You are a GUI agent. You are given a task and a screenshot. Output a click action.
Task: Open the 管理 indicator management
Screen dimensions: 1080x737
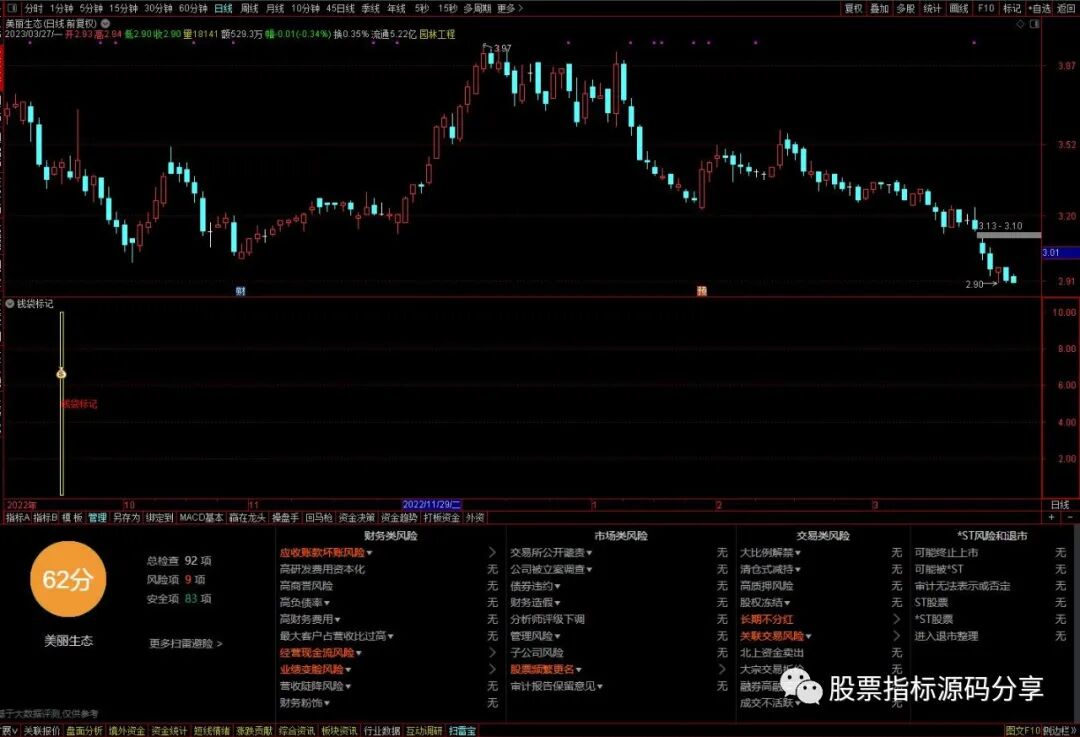click(x=97, y=517)
